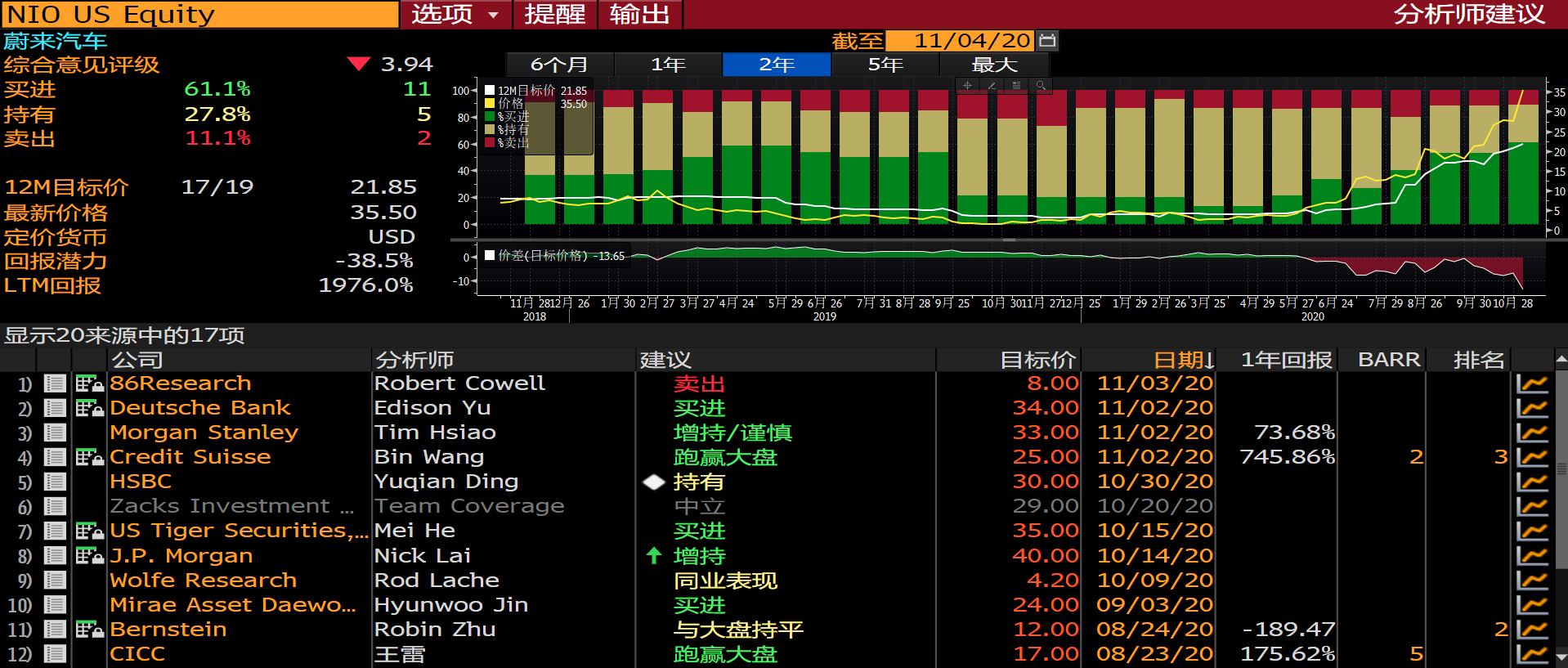The image size is (1568, 668).
Task: Open history chart icon for 86Research row
Action: click(1532, 383)
